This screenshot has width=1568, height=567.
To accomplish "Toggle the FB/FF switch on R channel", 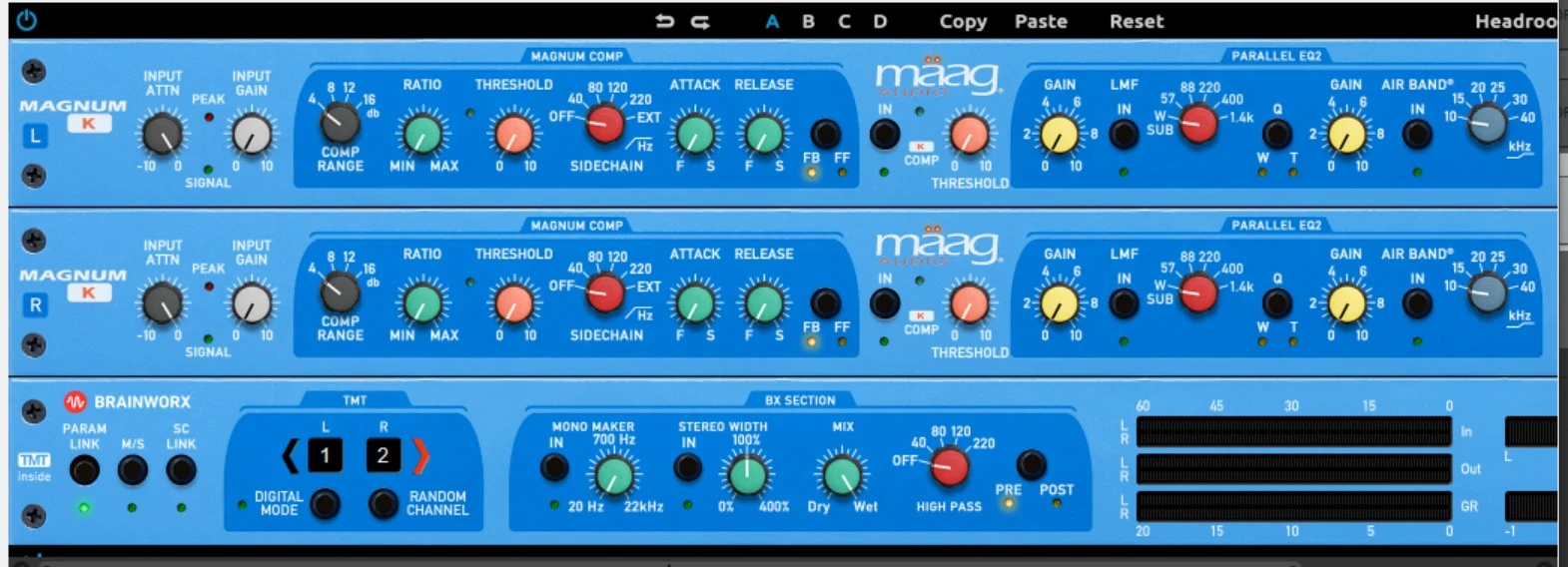I will (825, 302).
